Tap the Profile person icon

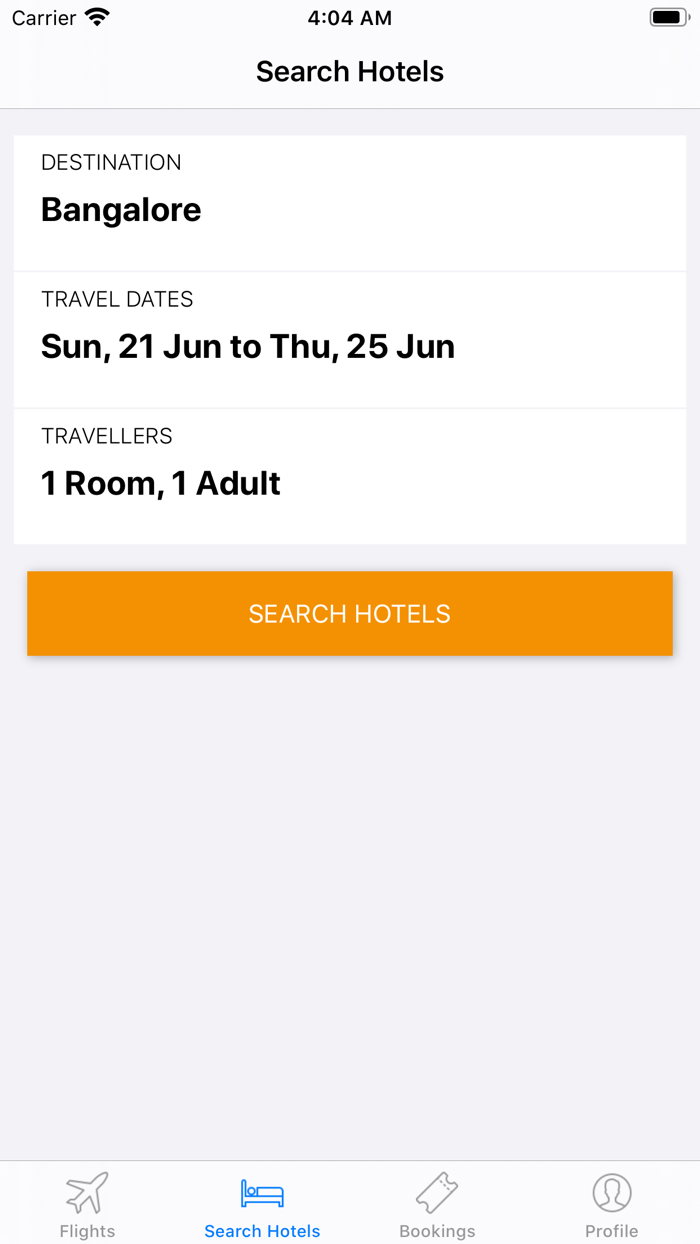tap(612, 1190)
